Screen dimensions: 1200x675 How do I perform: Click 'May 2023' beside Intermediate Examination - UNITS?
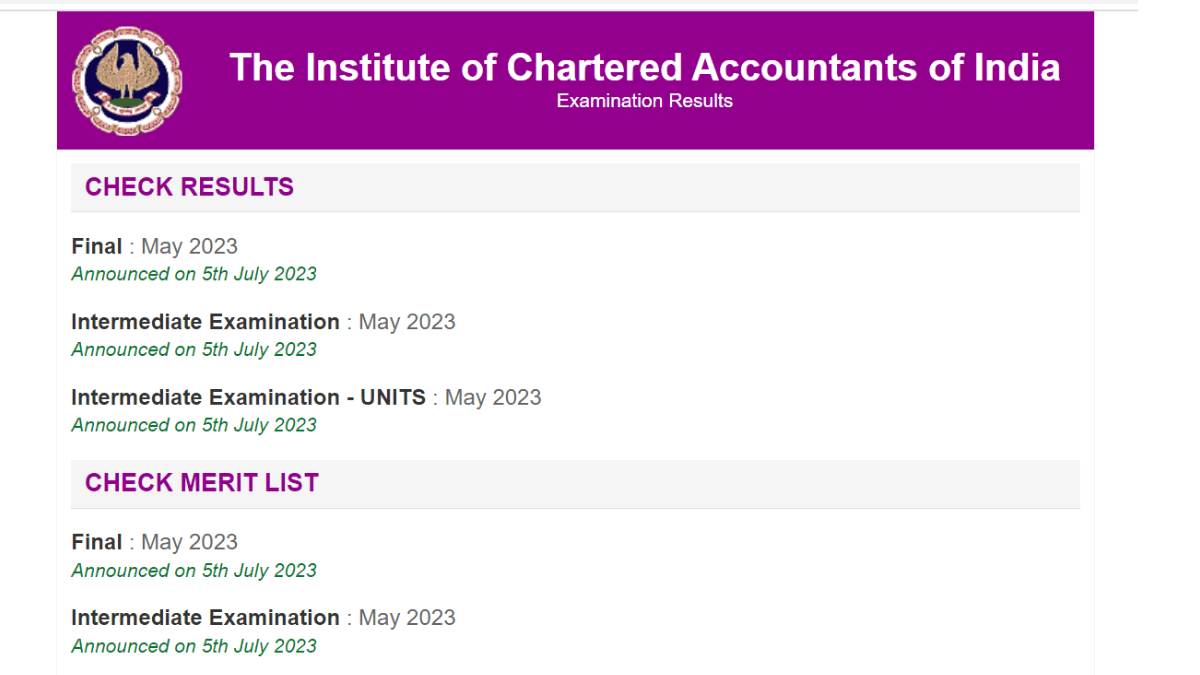pos(492,398)
